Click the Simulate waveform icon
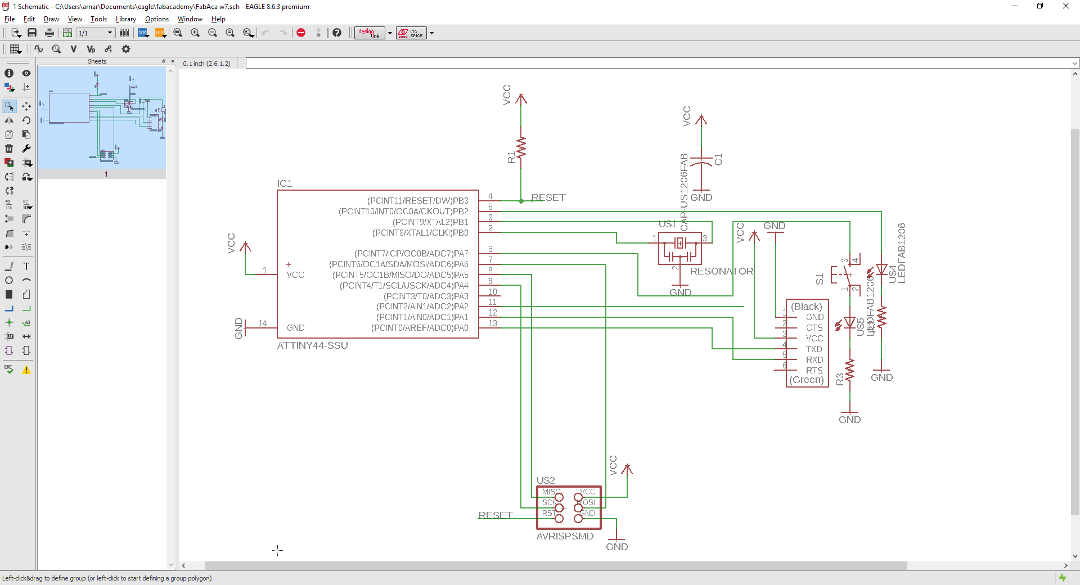The height and width of the screenshot is (585, 1080). [39, 49]
